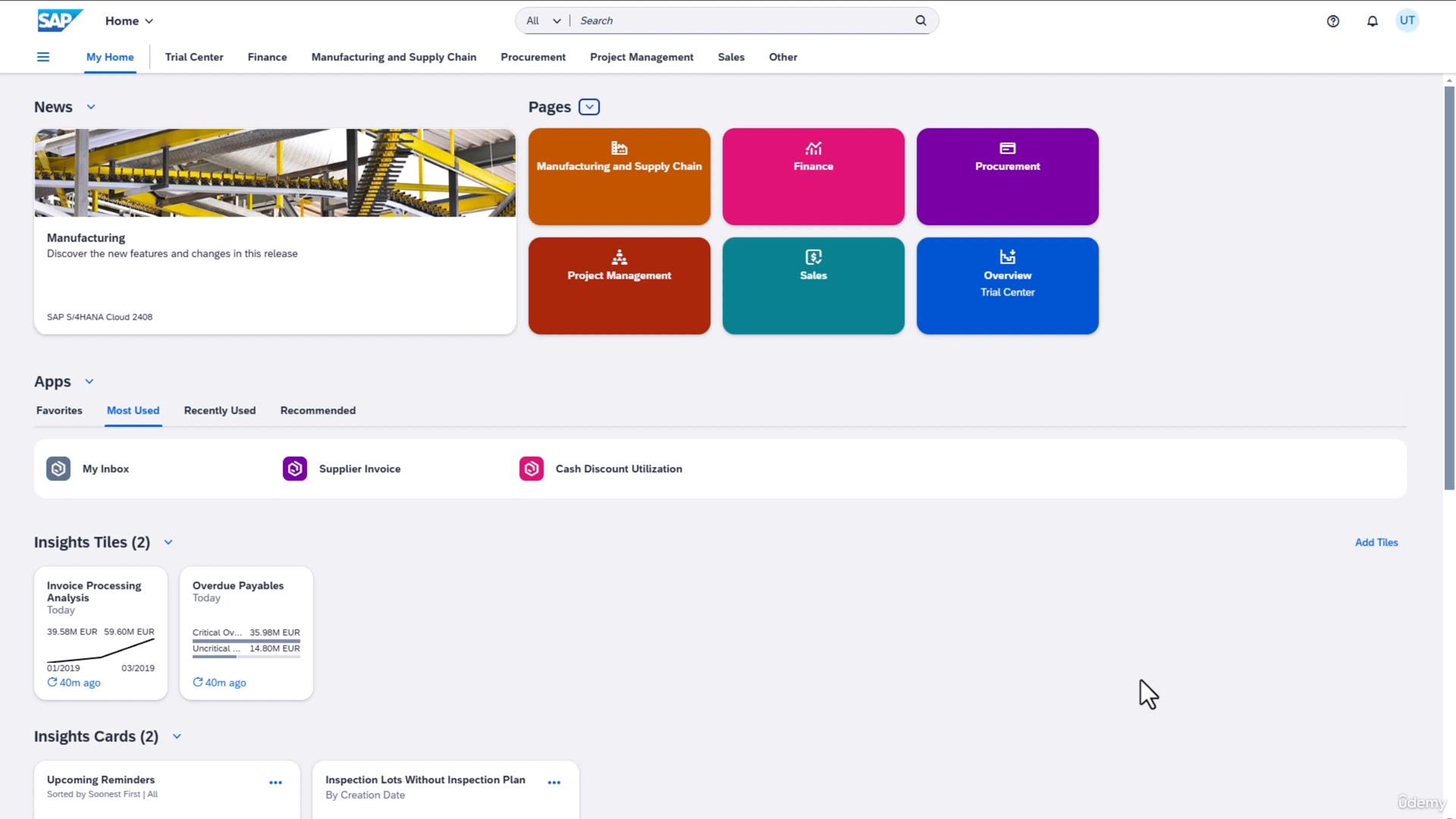Click the Manufacturing and Supply Chain factory icon
This screenshot has width=1456, height=819.
pyautogui.click(x=620, y=148)
